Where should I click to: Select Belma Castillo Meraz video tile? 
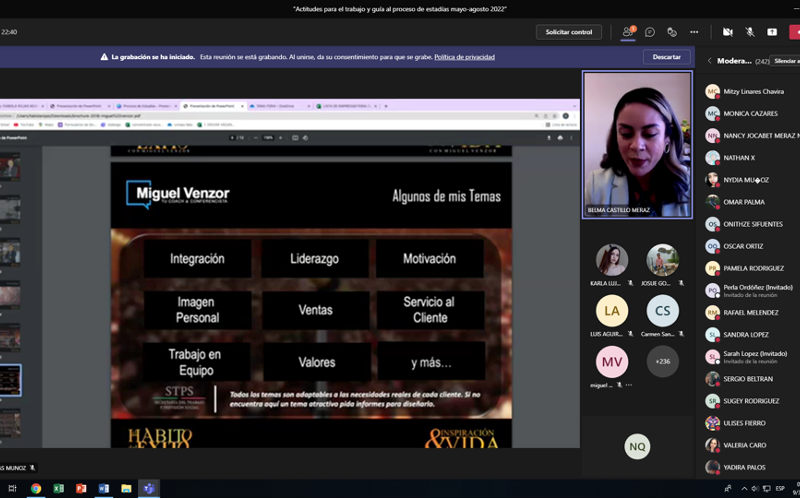pos(637,145)
